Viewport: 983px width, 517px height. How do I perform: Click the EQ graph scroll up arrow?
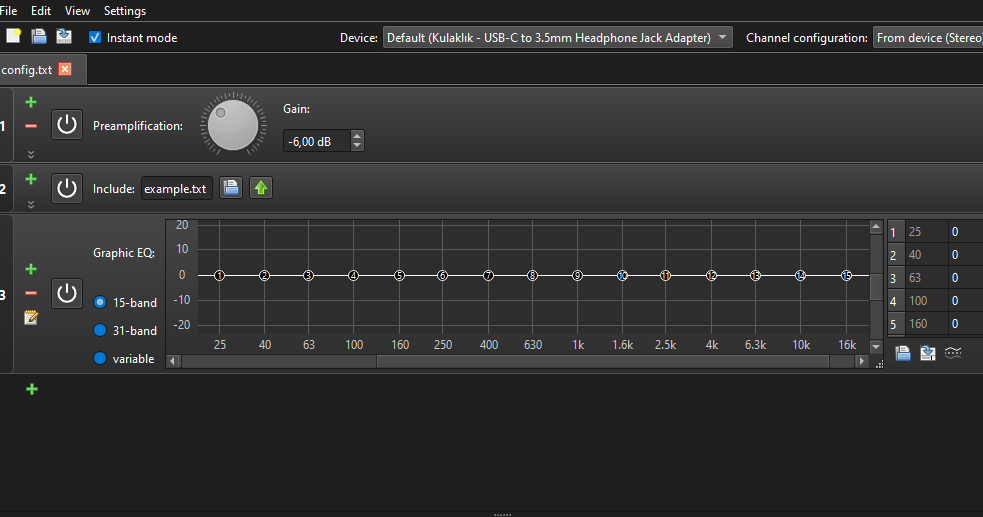tap(876, 226)
